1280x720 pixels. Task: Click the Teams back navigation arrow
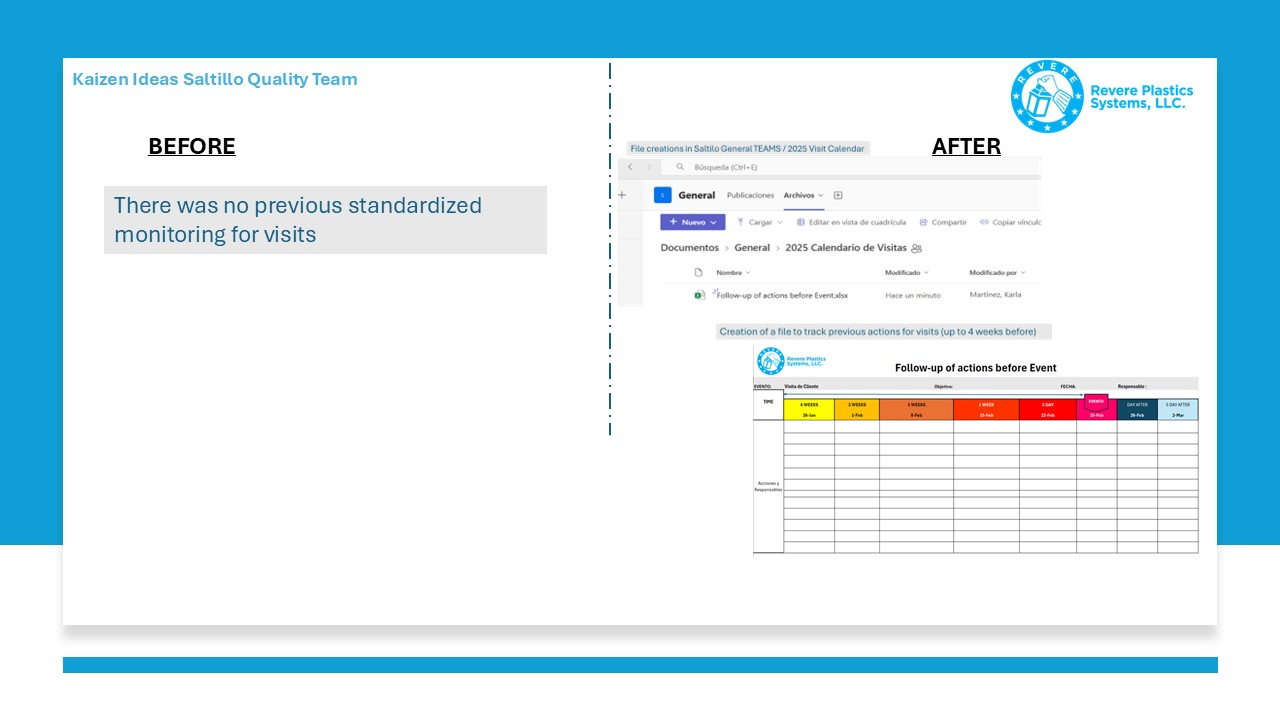630,167
